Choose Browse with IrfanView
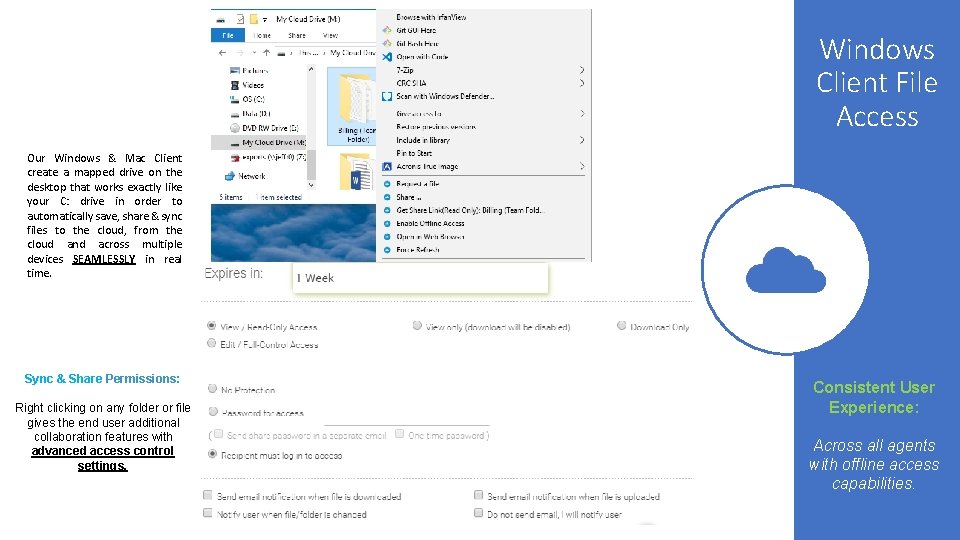Image resolution: width=960 pixels, height=540 pixels. point(431,17)
